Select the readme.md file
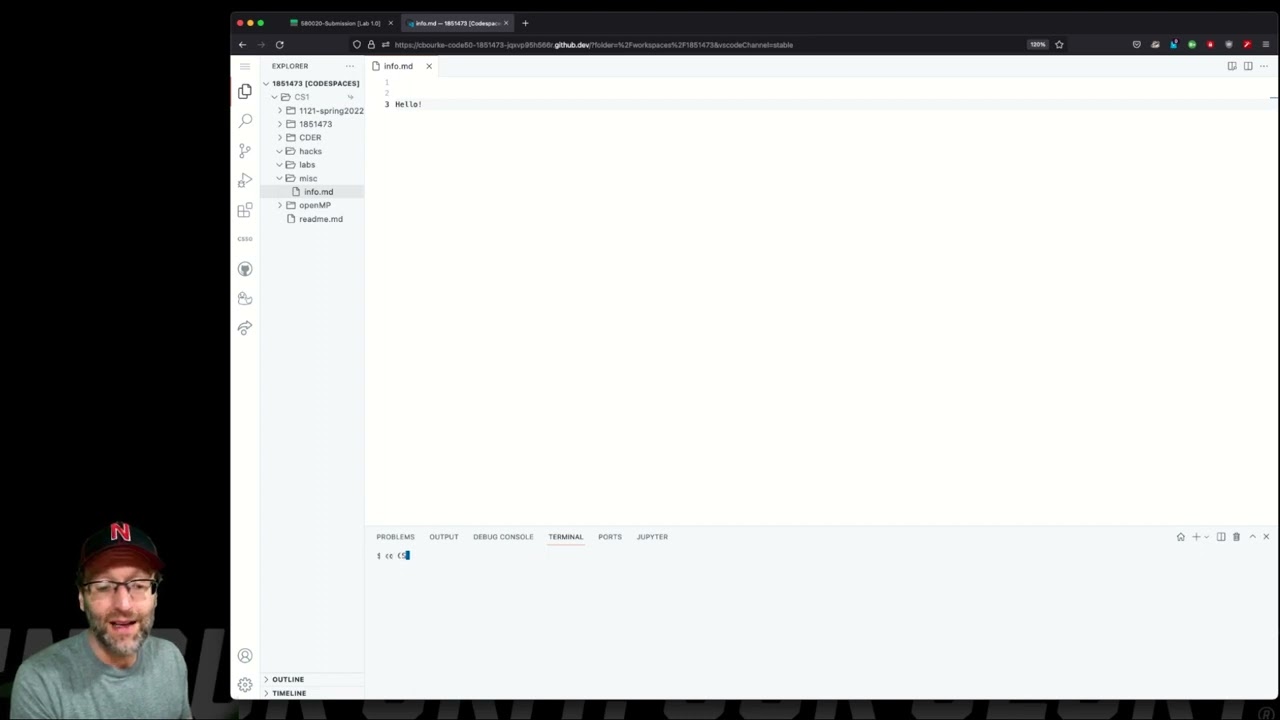 [320, 219]
